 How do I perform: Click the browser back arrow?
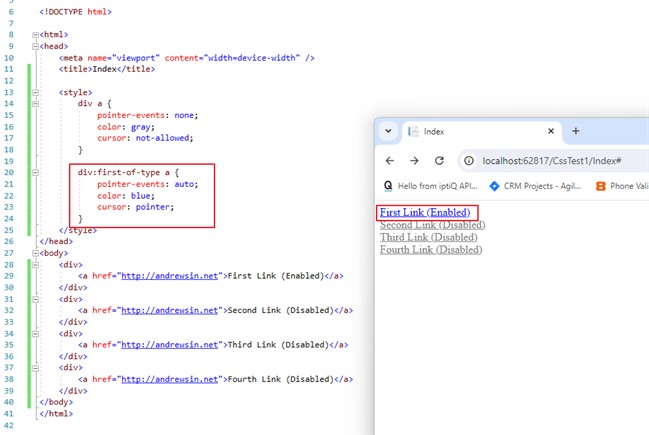point(389,161)
